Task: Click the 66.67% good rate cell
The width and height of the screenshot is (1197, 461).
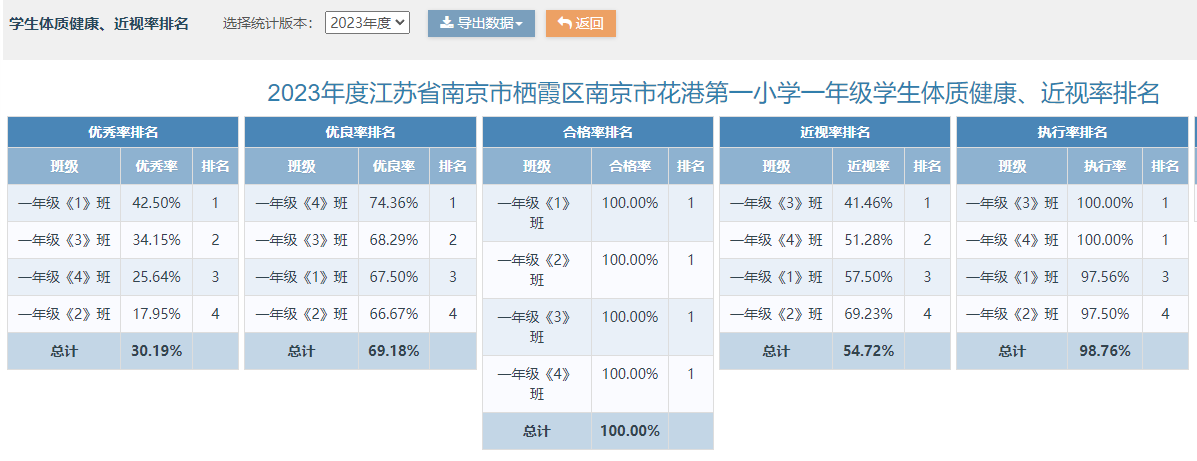Action: (x=394, y=314)
